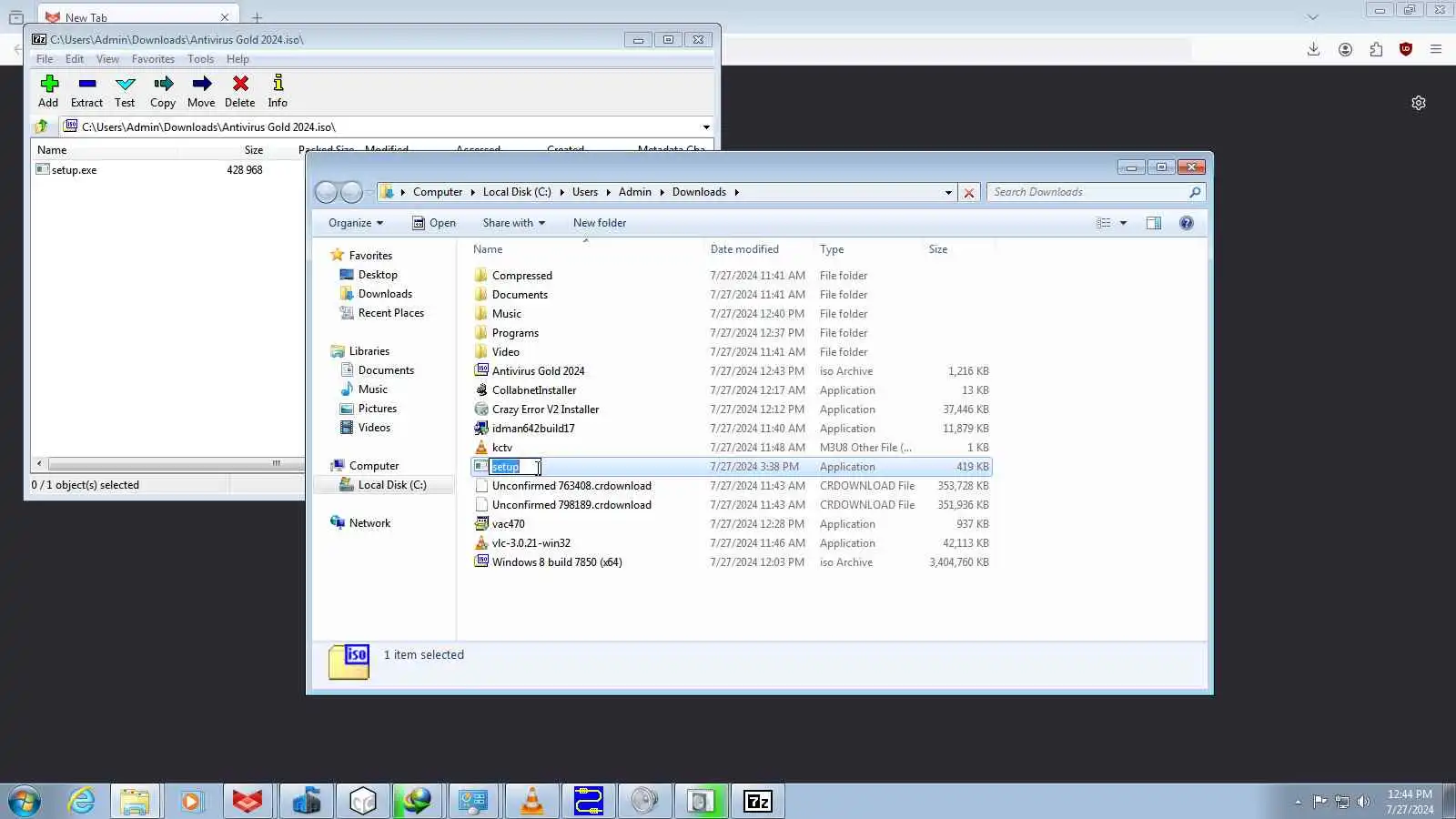Open the 7-Zip File menu

(45, 59)
